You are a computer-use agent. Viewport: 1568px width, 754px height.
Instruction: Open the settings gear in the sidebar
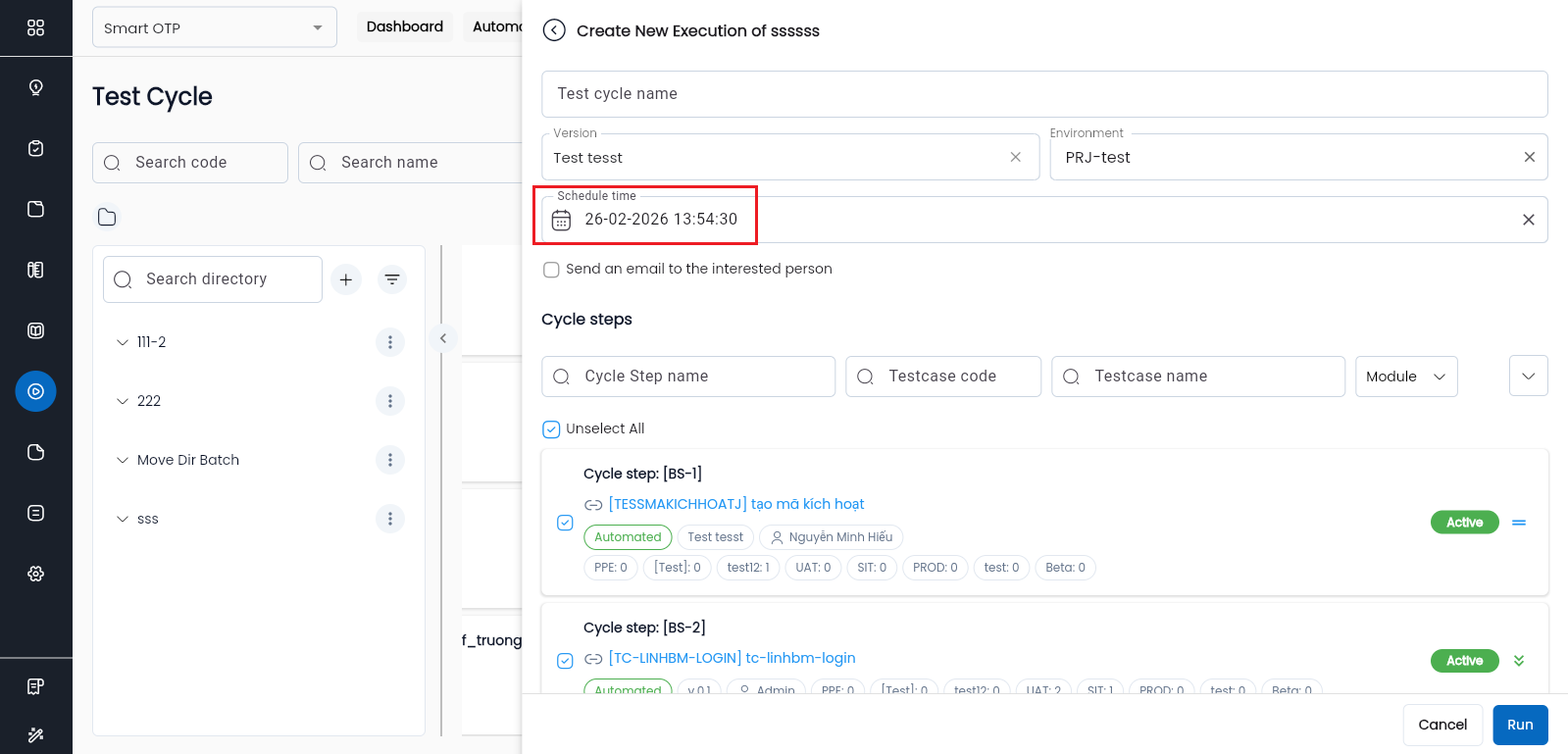click(x=36, y=574)
